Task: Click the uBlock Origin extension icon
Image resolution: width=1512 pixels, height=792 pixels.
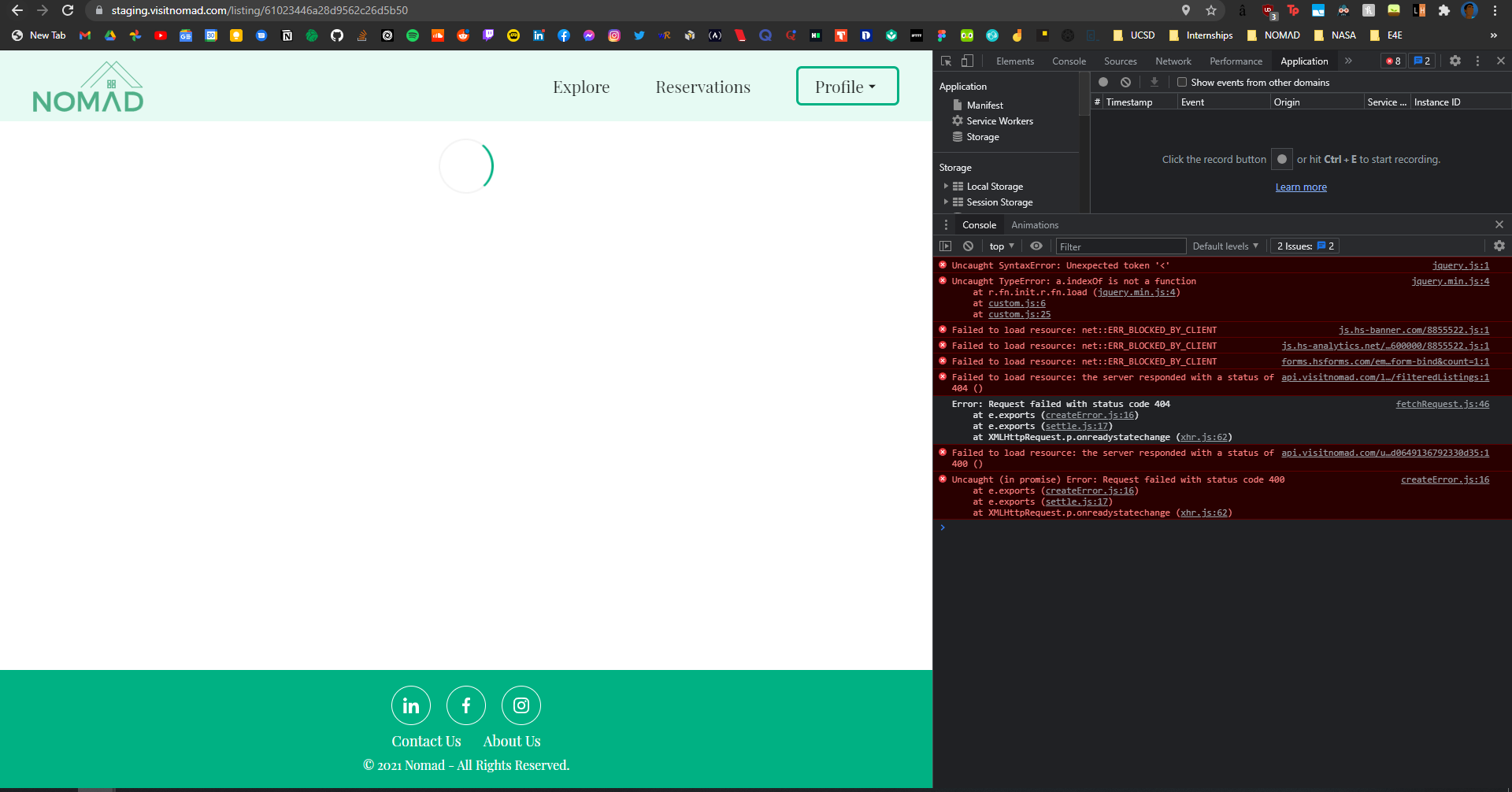Action: [x=1268, y=11]
